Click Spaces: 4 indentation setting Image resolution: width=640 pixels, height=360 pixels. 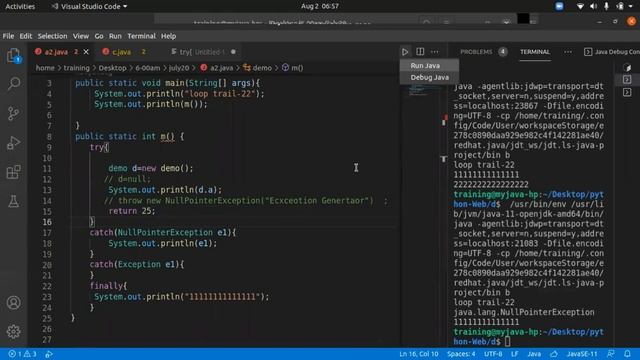[461, 354]
